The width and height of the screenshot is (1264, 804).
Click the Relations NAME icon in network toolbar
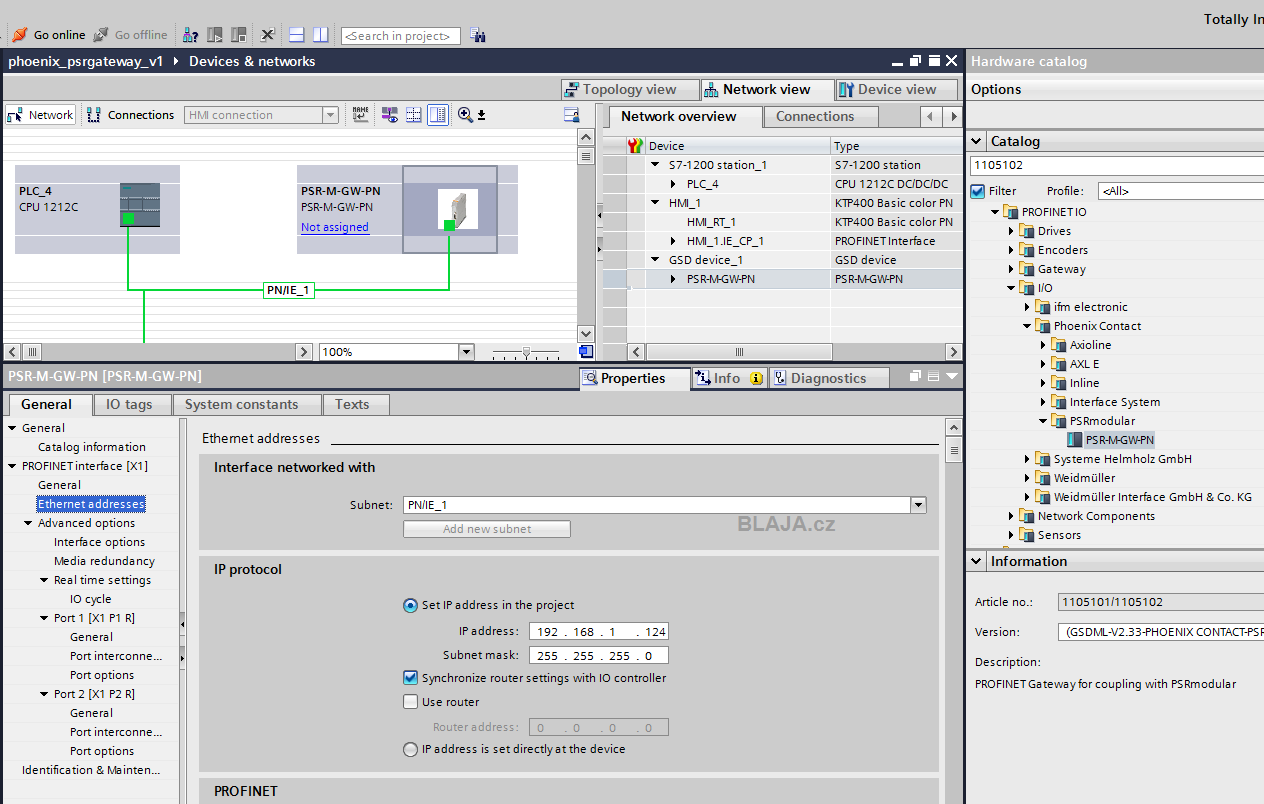point(361,115)
